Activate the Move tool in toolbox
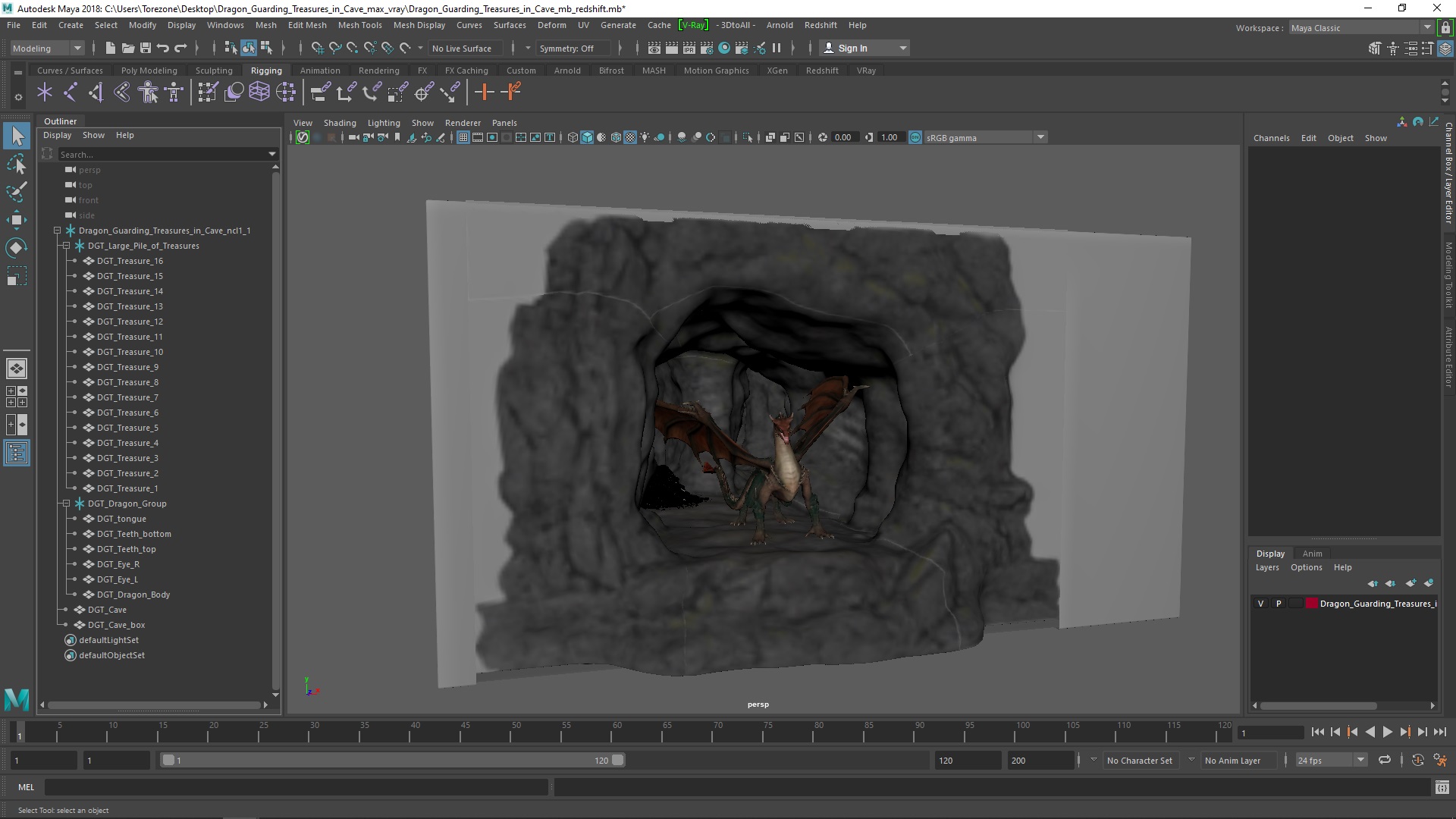Screen dimensions: 1456x819 [x=17, y=220]
